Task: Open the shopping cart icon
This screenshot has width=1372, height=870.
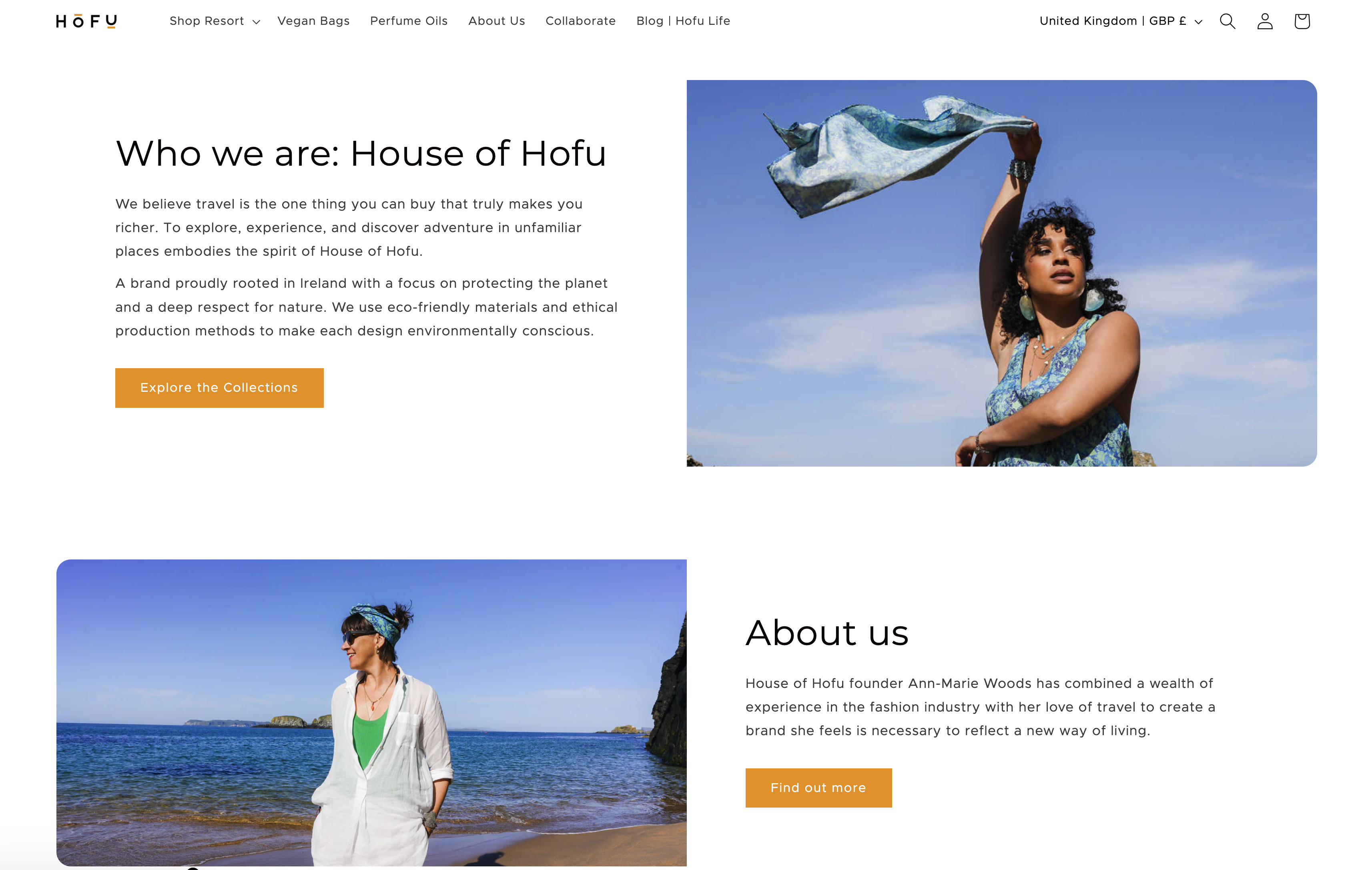Action: coord(1302,21)
